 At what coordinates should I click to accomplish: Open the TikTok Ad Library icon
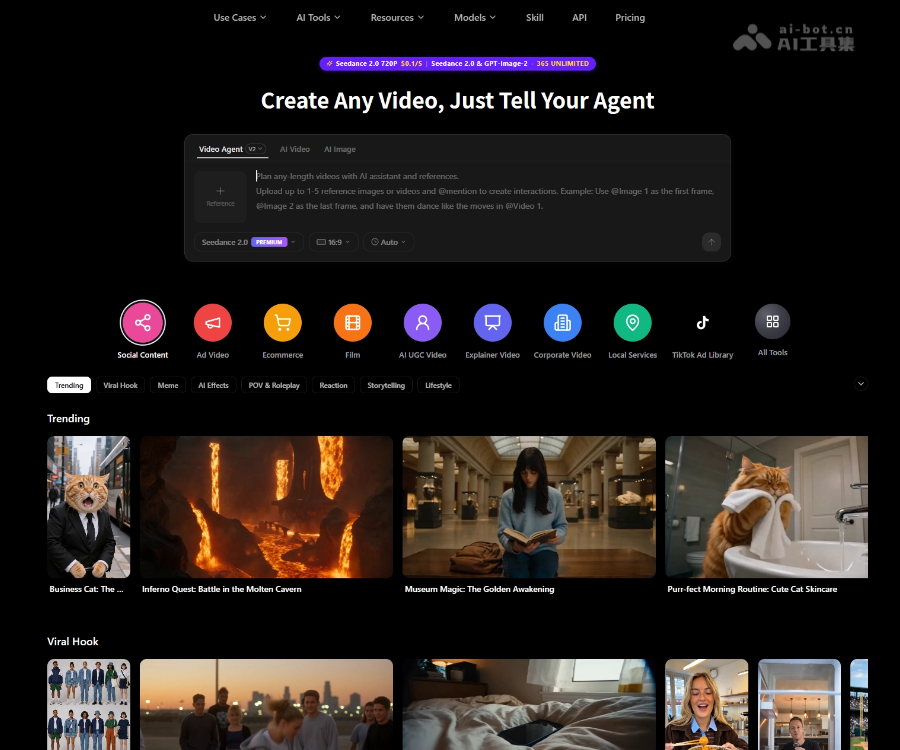(703, 322)
